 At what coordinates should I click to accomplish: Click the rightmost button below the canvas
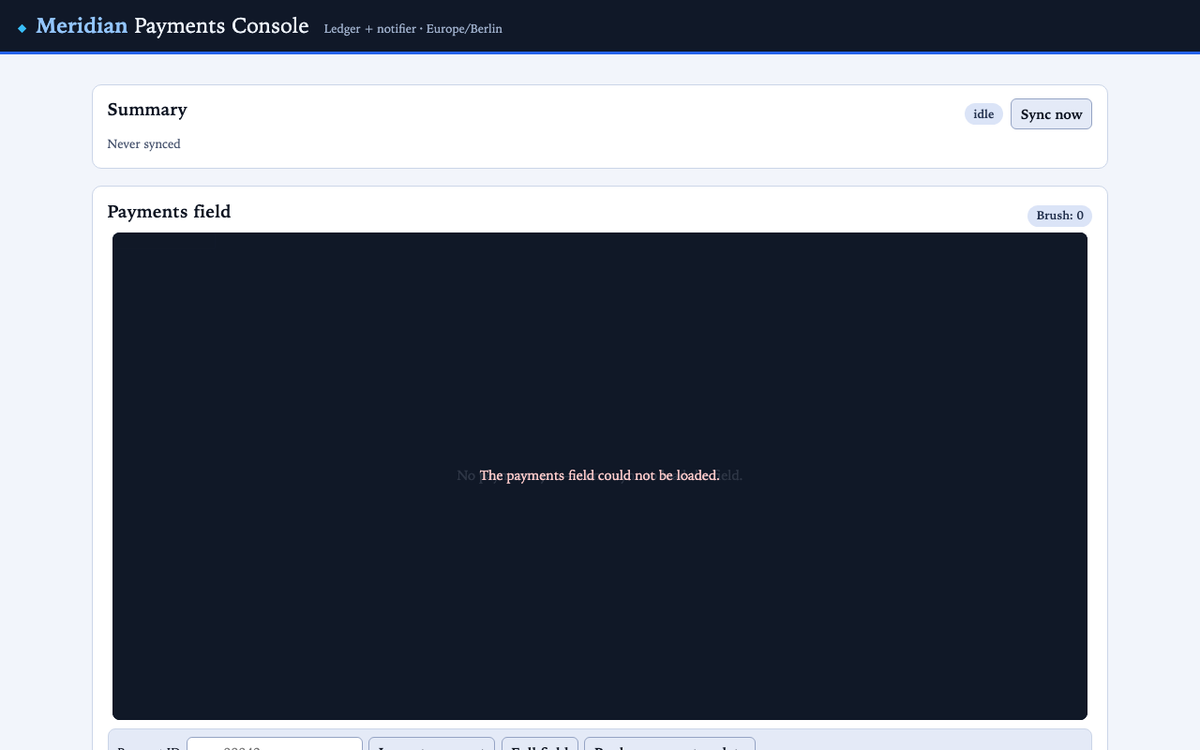point(670,746)
